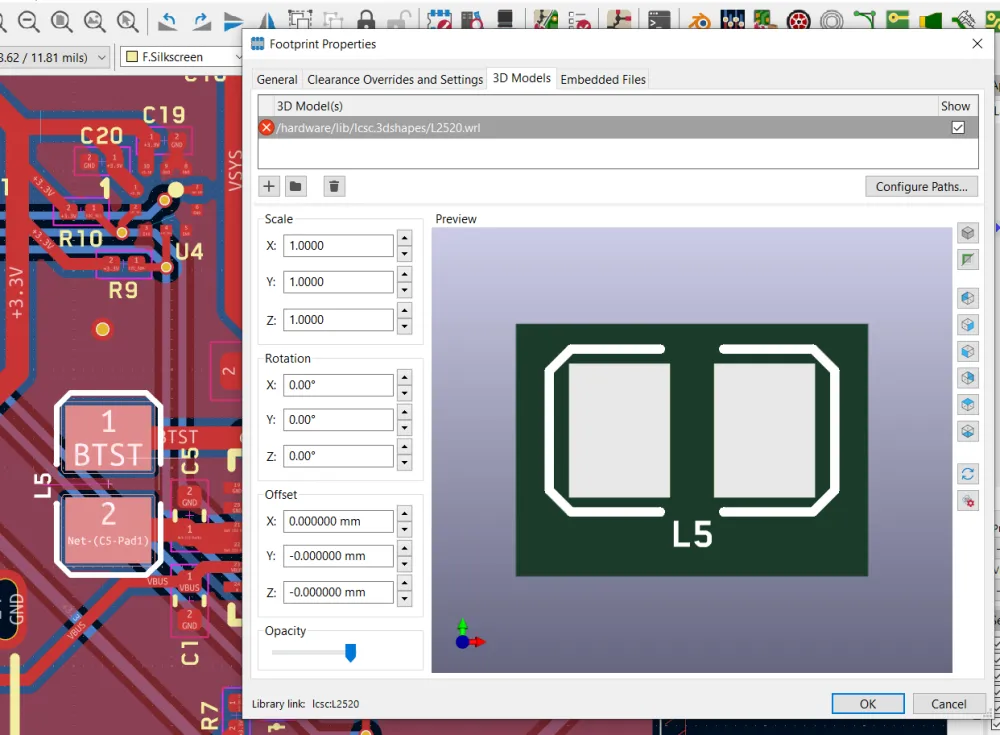Click the folder icon to browse for a model
Image resolution: width=1000 pixels, height=735 pixels.
coord(295,186)
